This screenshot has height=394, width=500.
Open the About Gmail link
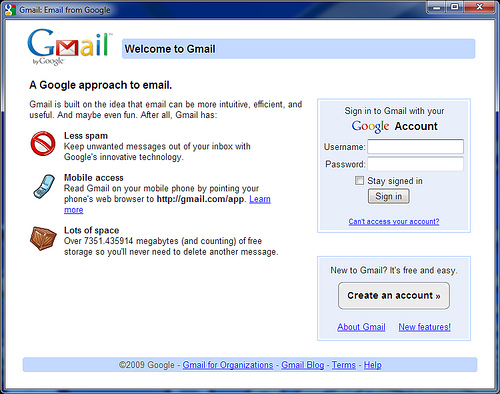[x=361, y=327]
